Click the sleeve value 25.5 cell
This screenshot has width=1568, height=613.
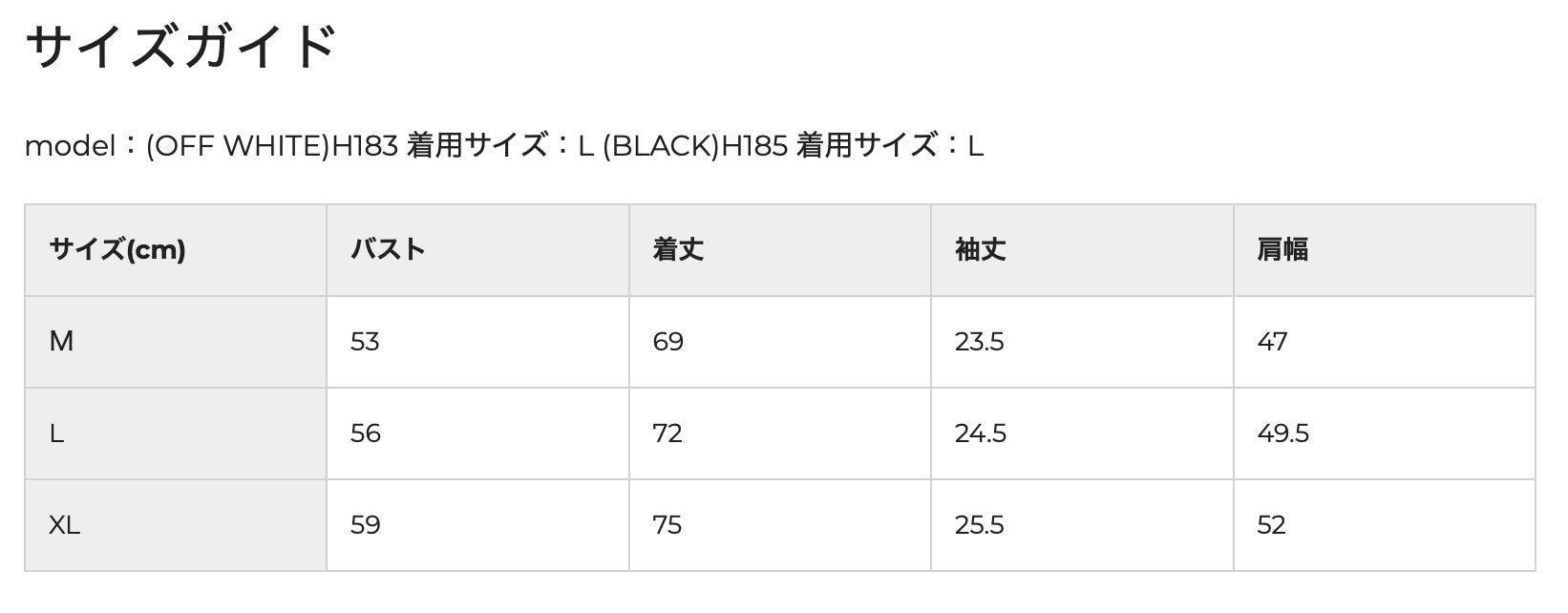click(x=979, y=525)
